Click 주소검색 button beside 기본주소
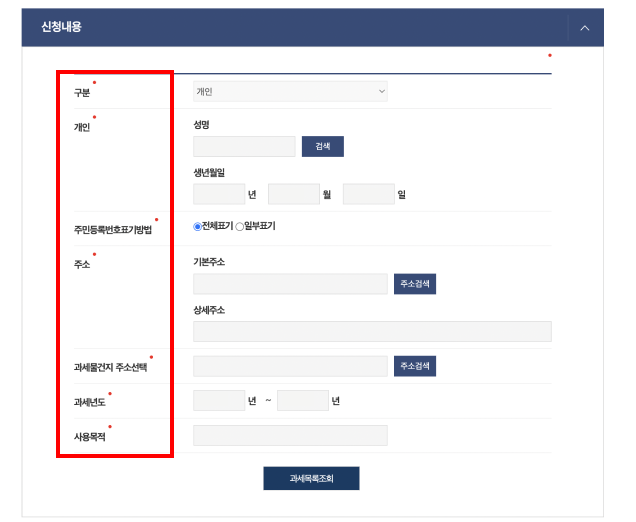 415,284
